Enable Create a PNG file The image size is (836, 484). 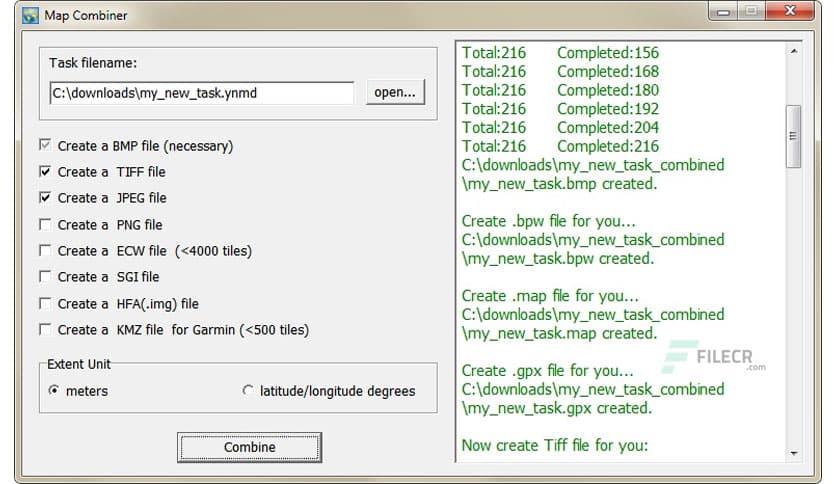(x=45, y=224)
